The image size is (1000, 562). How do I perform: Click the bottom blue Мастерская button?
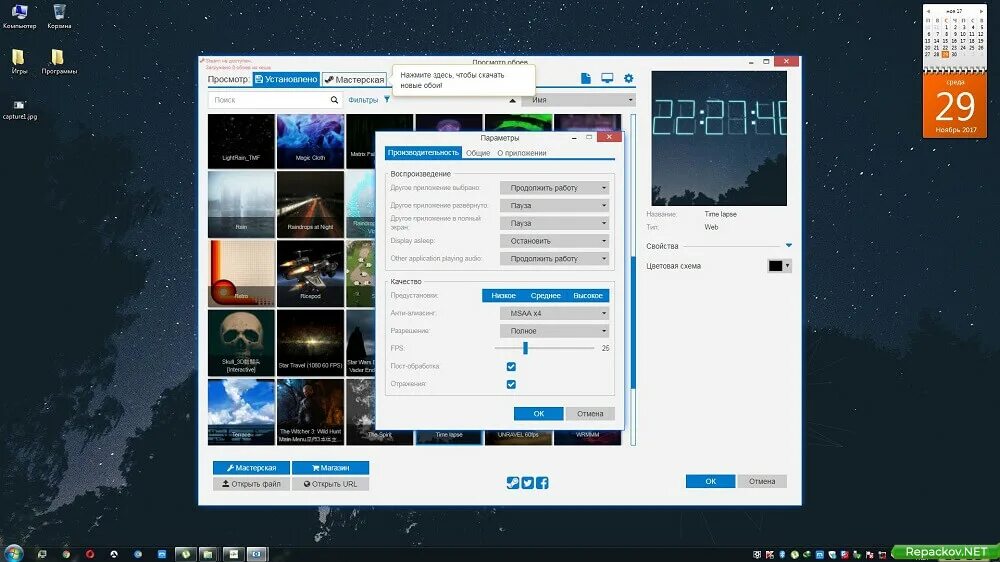click(x=251, y=468)
